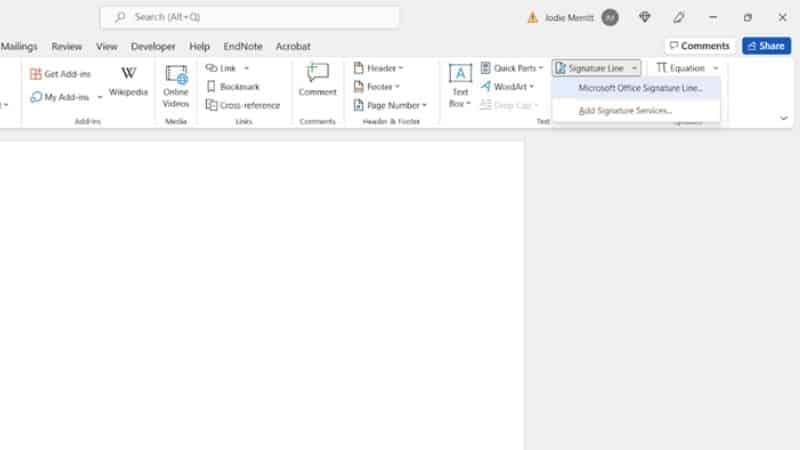Click the diamond premium icon

point(645,17)
